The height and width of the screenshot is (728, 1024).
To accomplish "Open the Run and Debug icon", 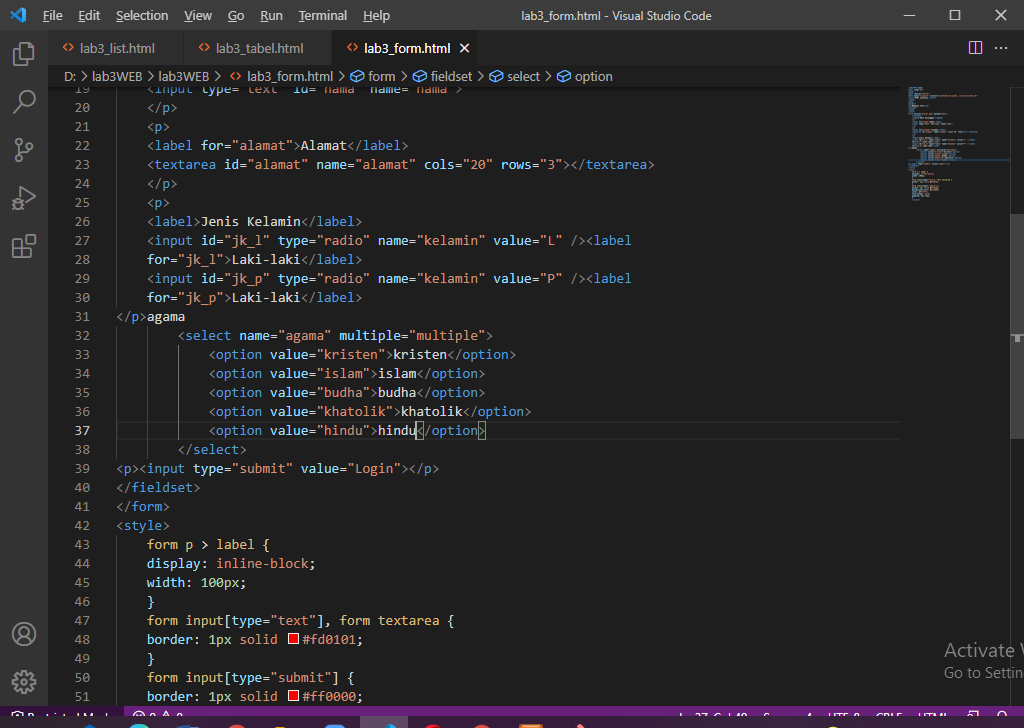I will coord(24,198).
